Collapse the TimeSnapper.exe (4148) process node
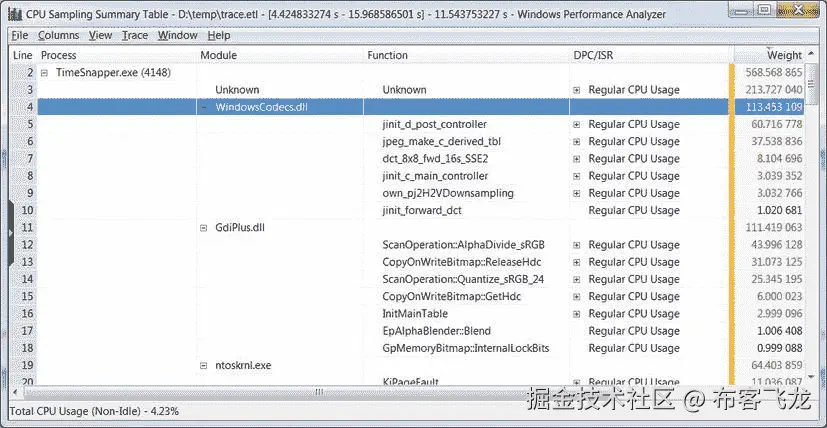 coord(45,73)
